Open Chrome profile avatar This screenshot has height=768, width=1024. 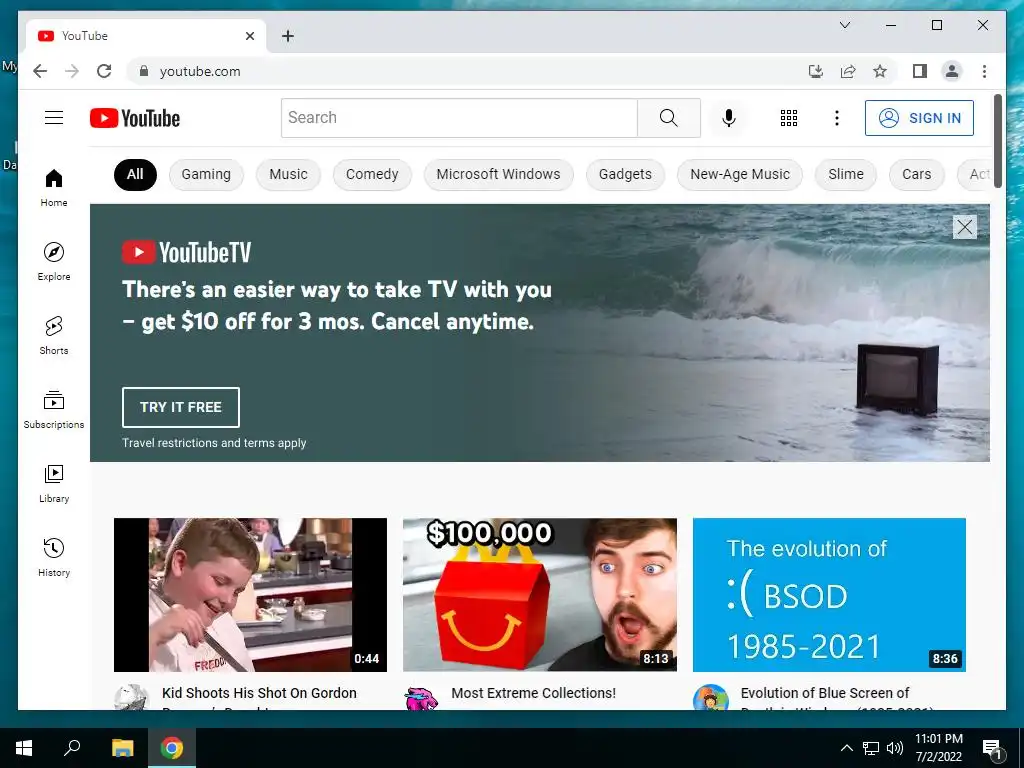pos(952,71)
